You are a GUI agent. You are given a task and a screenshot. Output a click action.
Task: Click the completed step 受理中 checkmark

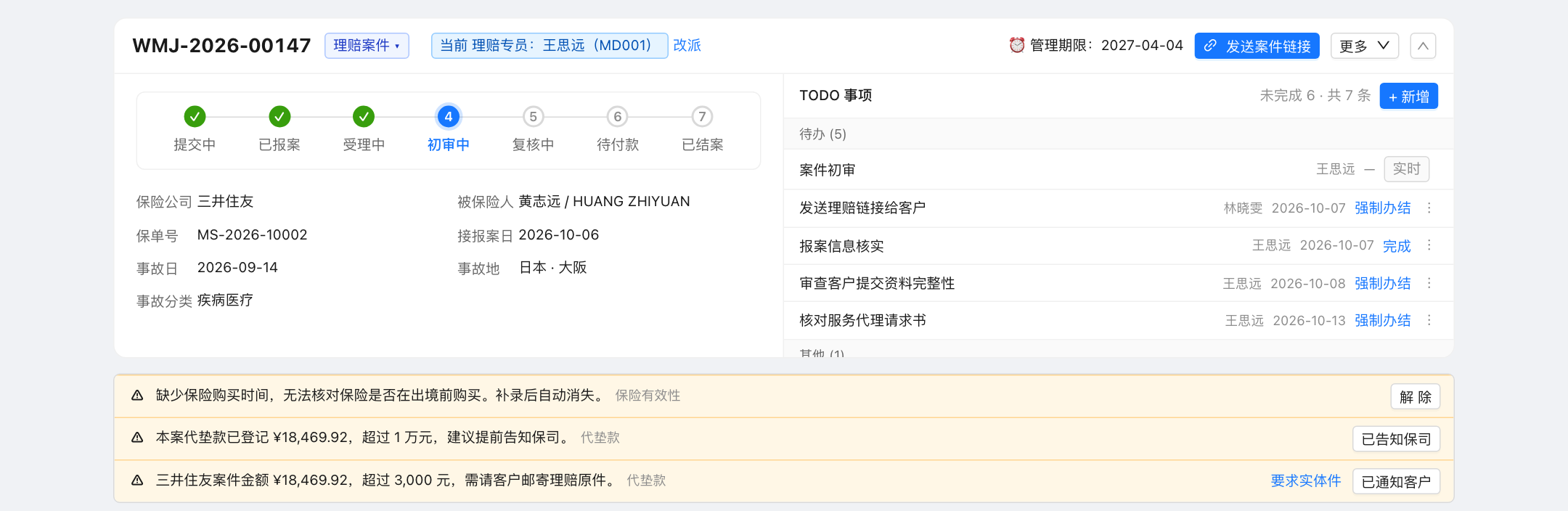point(364,116)
